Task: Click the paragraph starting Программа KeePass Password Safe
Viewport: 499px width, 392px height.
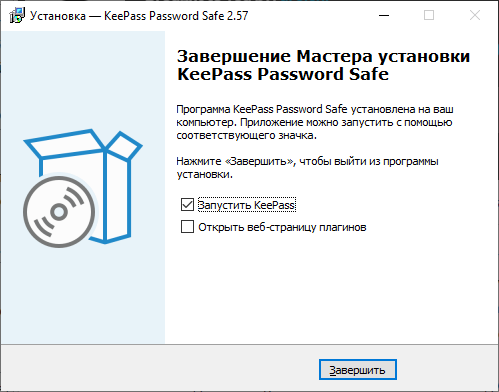Action: (315, 122)
